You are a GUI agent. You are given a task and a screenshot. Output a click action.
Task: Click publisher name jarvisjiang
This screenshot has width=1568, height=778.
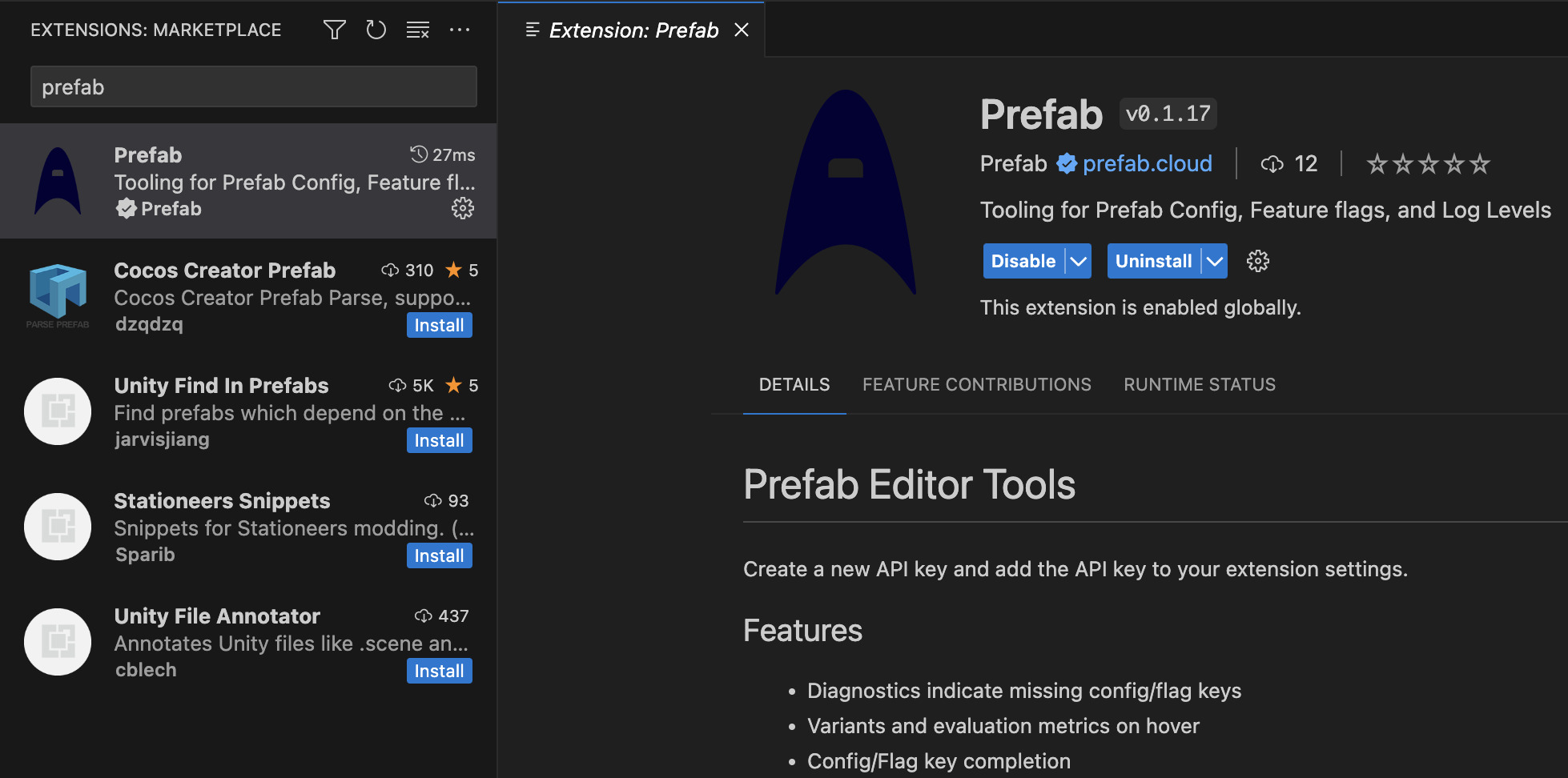163,439
